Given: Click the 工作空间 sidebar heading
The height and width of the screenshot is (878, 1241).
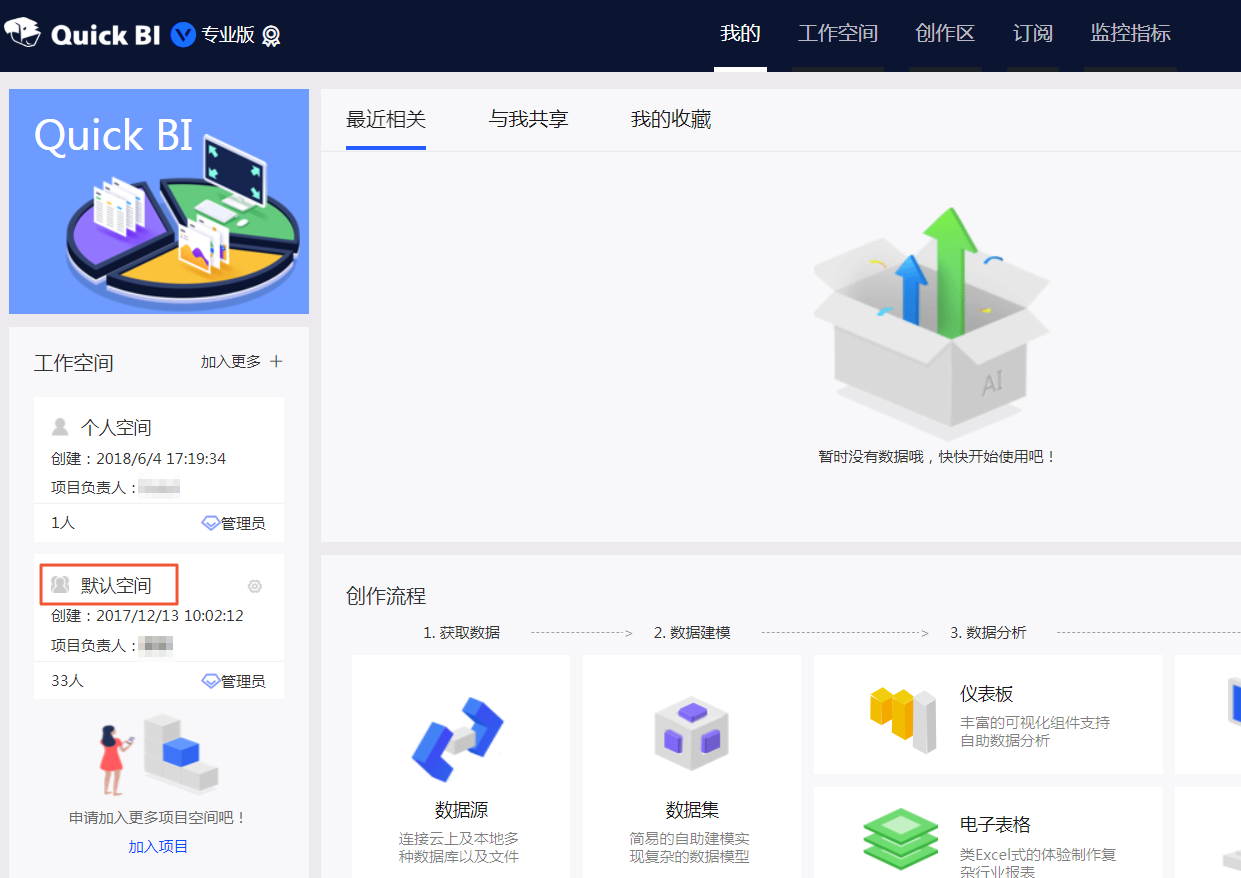Looking at the screenshot, I should click(74, 363).
